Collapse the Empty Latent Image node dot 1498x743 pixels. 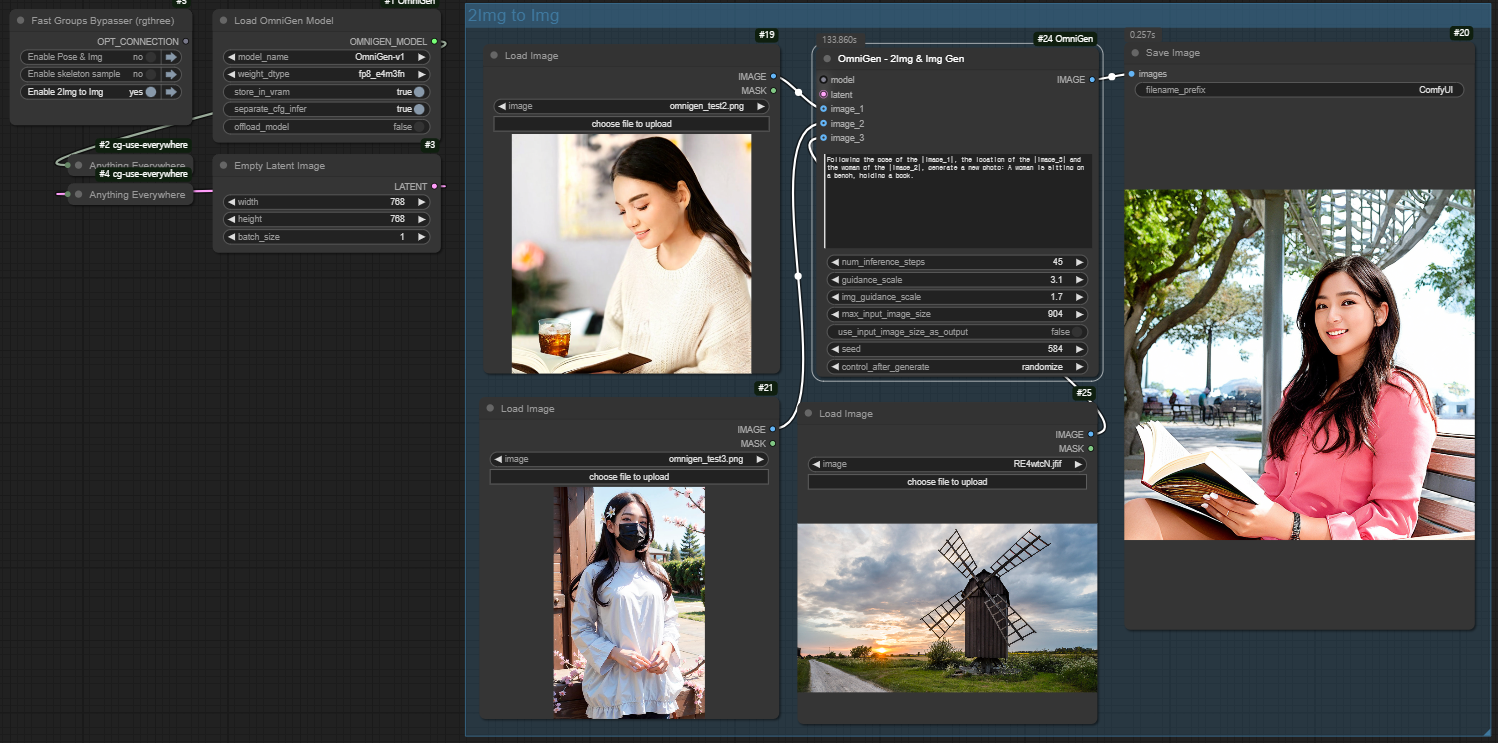pyautogui.click(x=222, y=166)
